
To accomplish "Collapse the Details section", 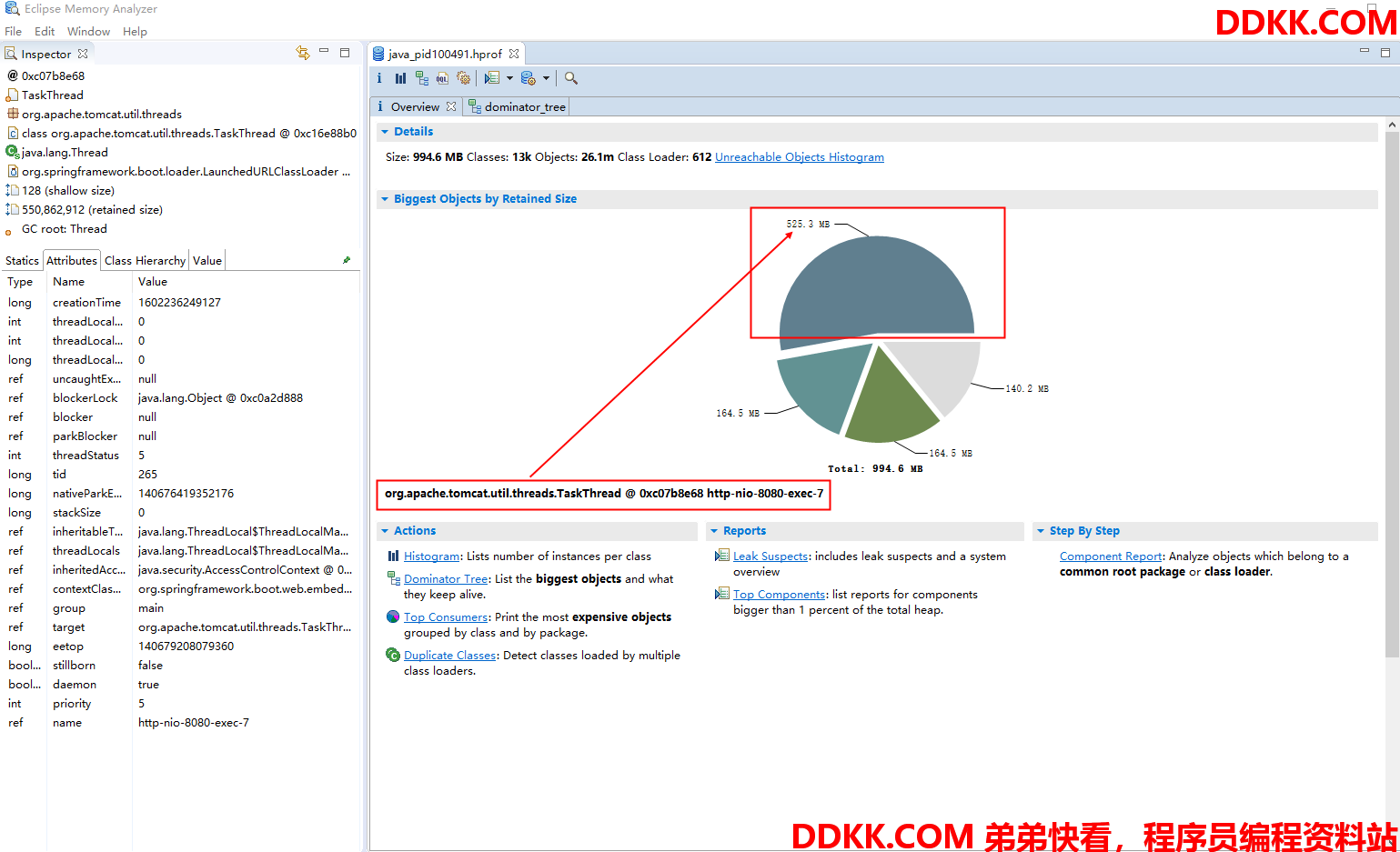I will point(385,132).
